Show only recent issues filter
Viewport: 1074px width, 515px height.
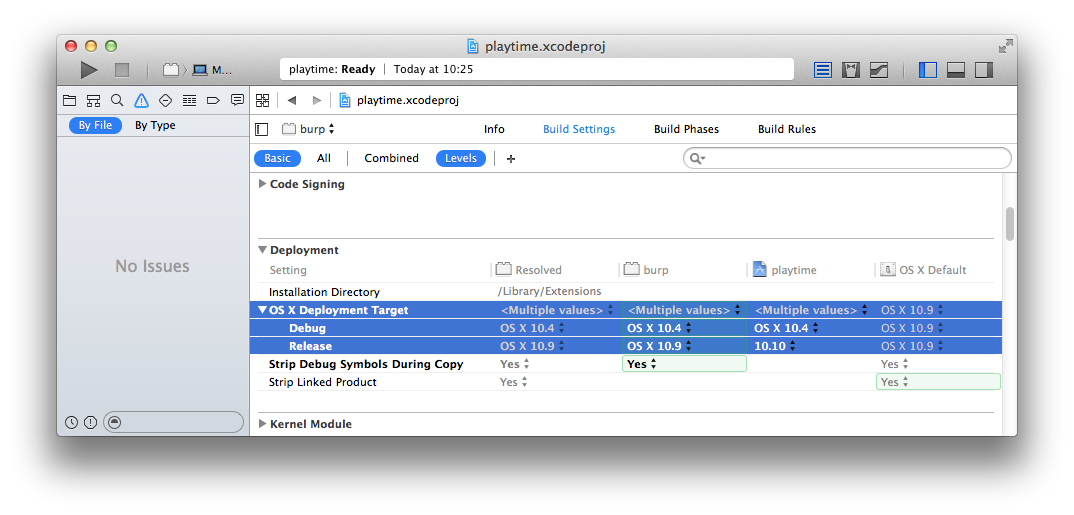click(x=71, y=423)
